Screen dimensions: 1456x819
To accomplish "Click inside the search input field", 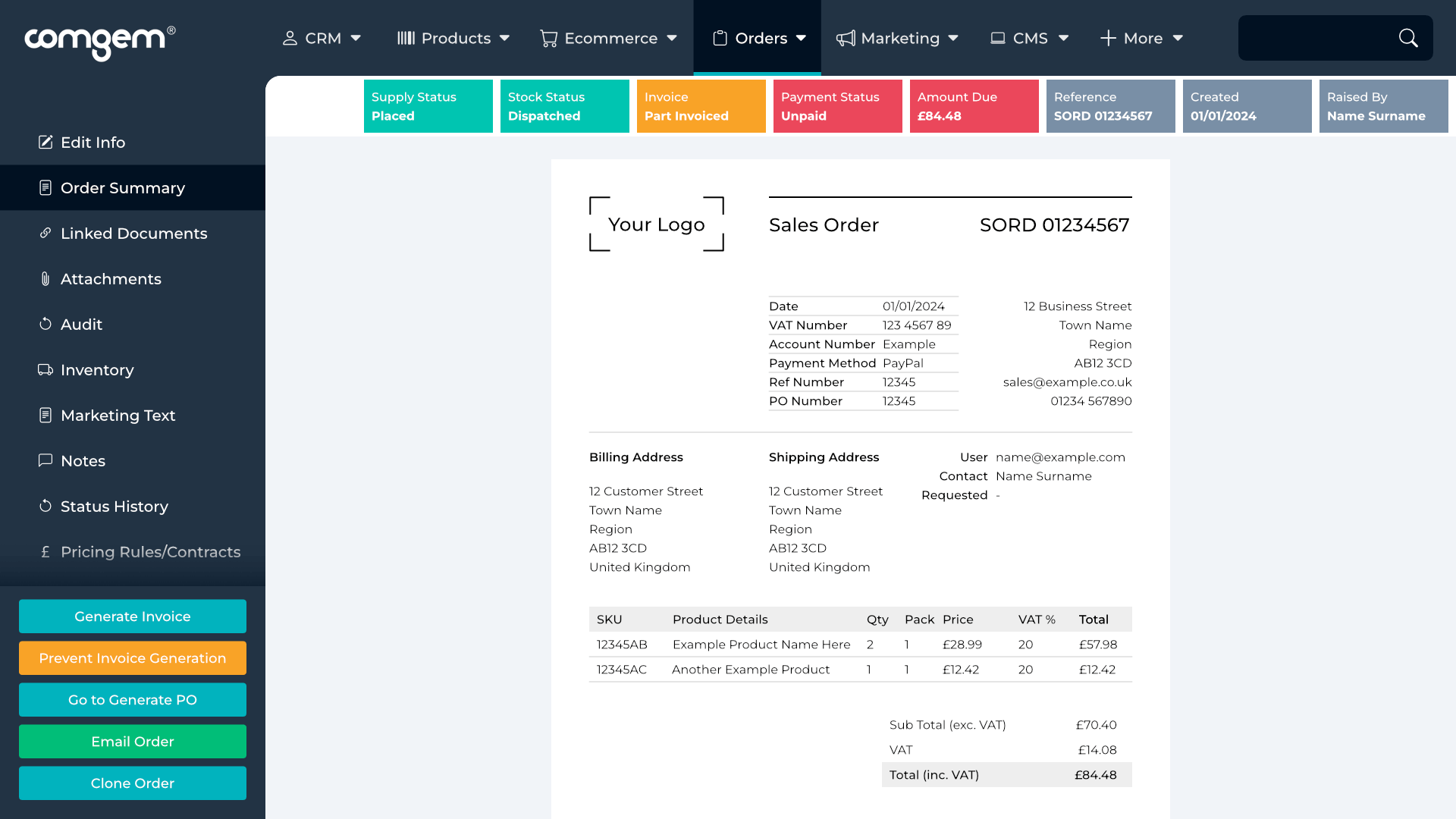I will pos(1319,38).
